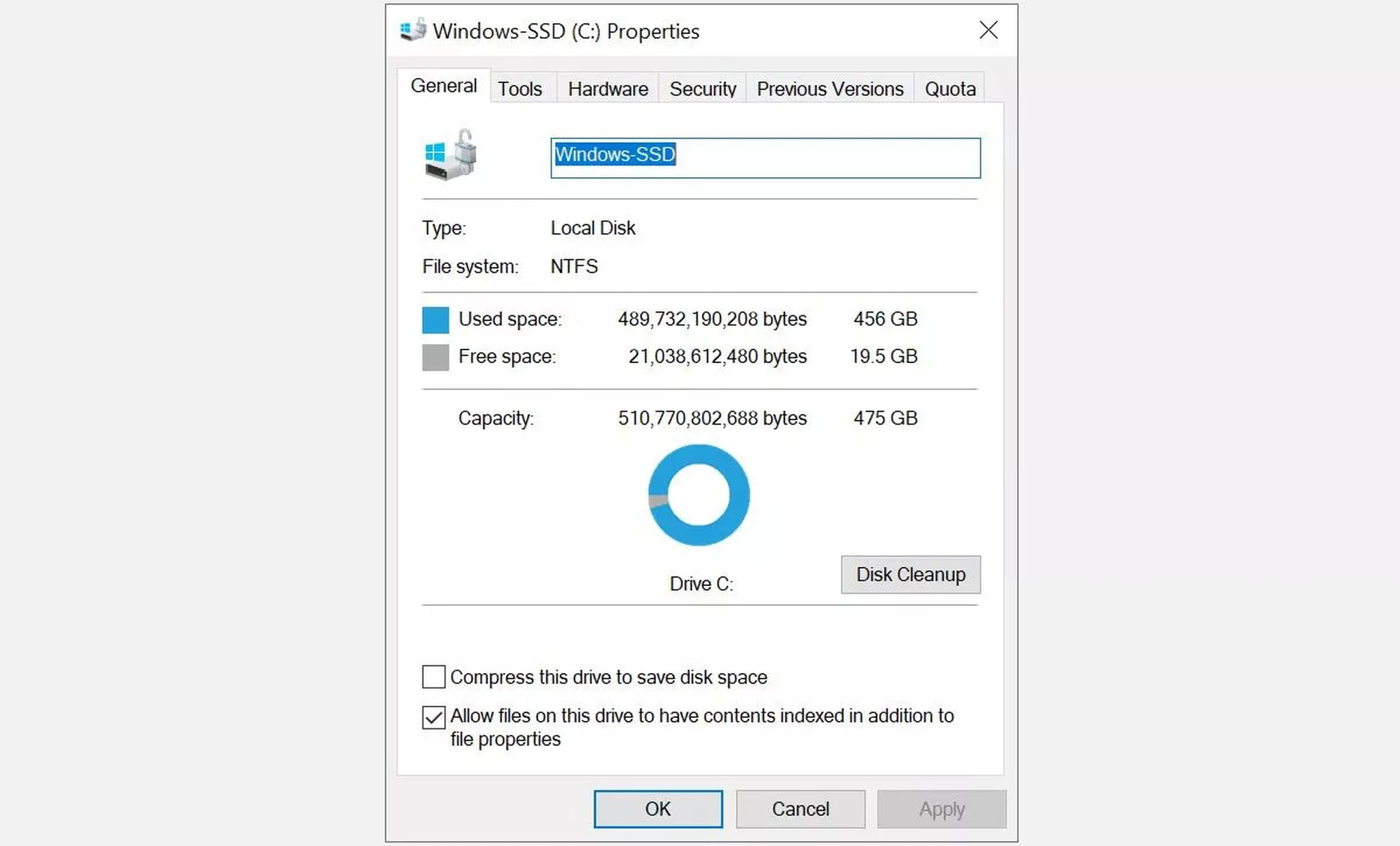Viewport: 1400px width, 846px height.
Task: Click the close X button on dialog
Action: pos(989,30)
